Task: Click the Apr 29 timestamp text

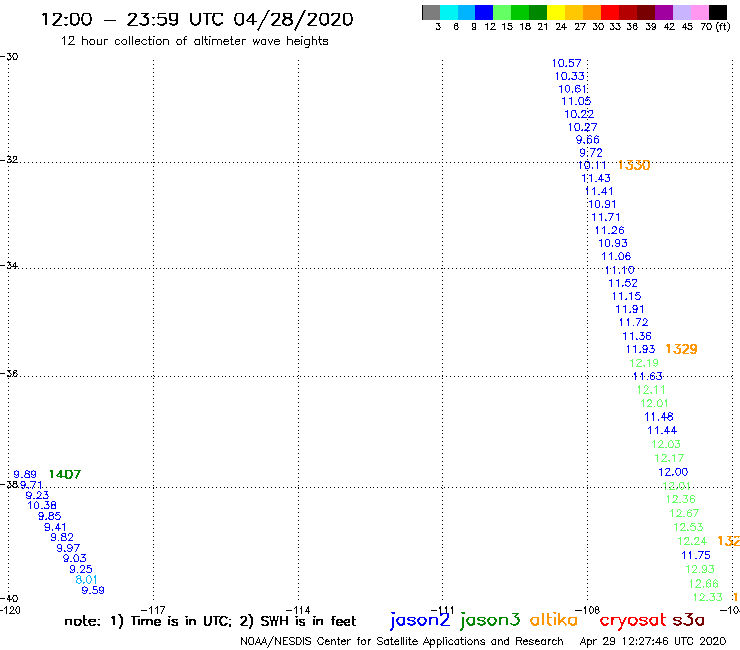Action: coord(653,641)
